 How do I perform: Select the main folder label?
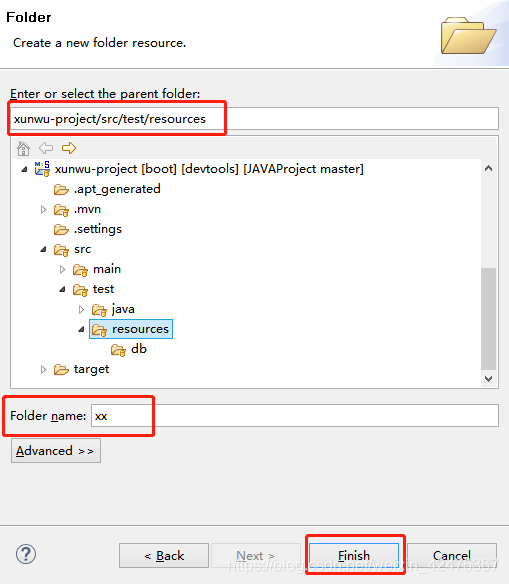[x=107, y=269]
